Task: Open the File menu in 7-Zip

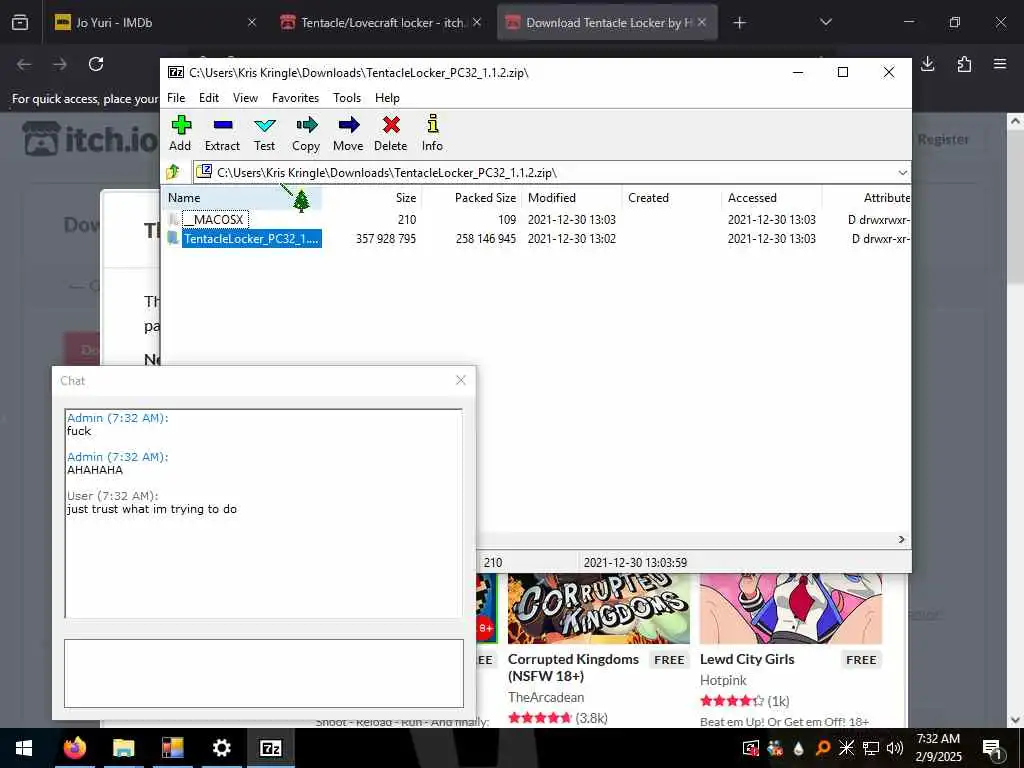Action: pyautogui.click(x=176, y=98)
